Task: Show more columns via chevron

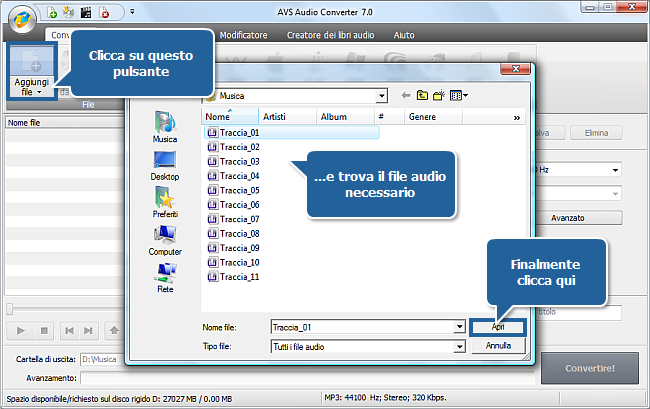Action: pos(517,118)
